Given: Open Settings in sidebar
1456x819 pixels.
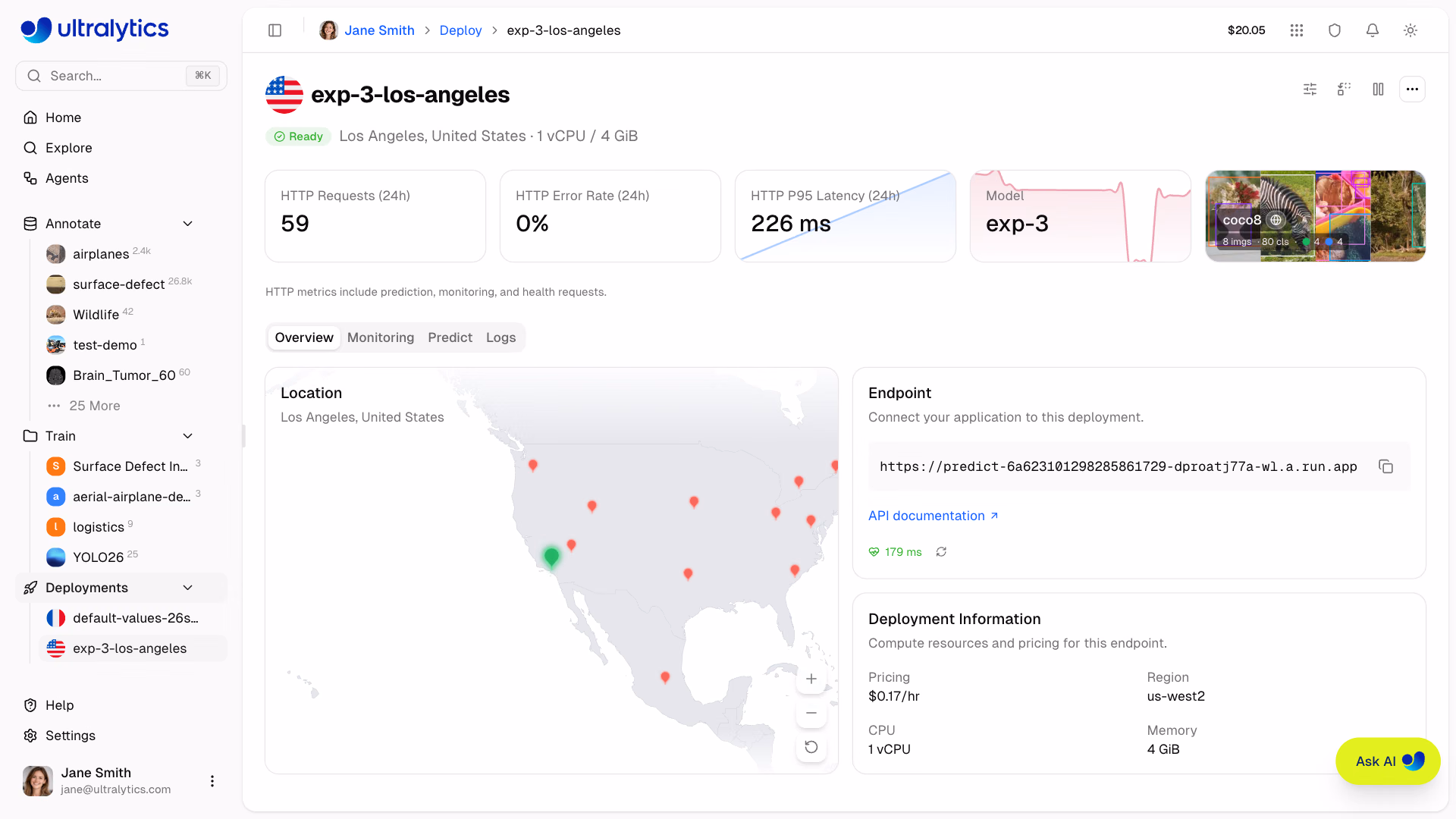Looking at the screenshot, I should [x=121, y=736].
